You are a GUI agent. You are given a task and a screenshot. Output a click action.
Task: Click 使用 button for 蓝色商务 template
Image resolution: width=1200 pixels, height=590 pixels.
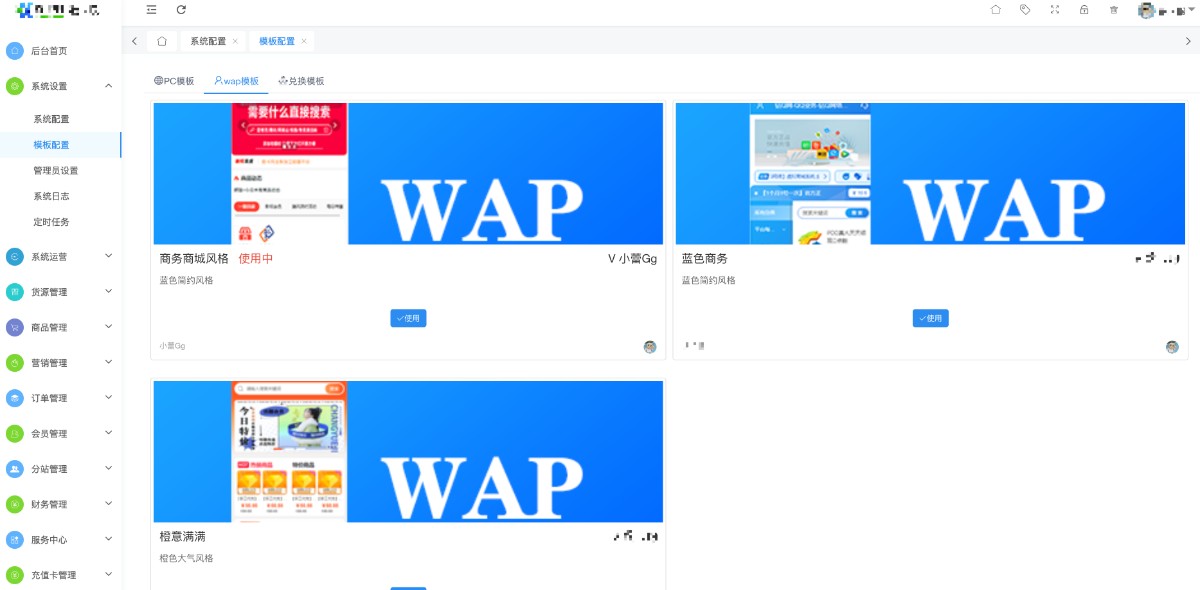click(930, 318)
